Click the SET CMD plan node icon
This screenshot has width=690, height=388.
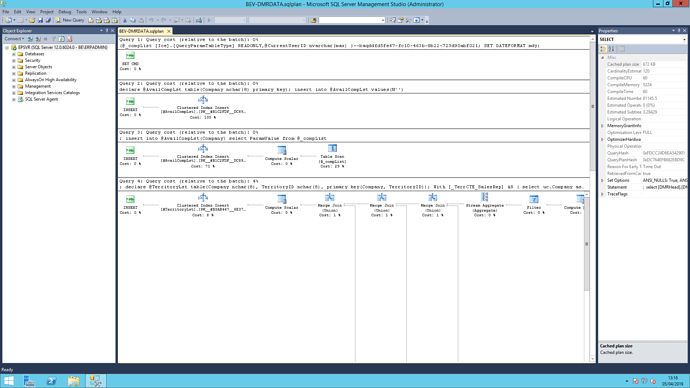130,56
